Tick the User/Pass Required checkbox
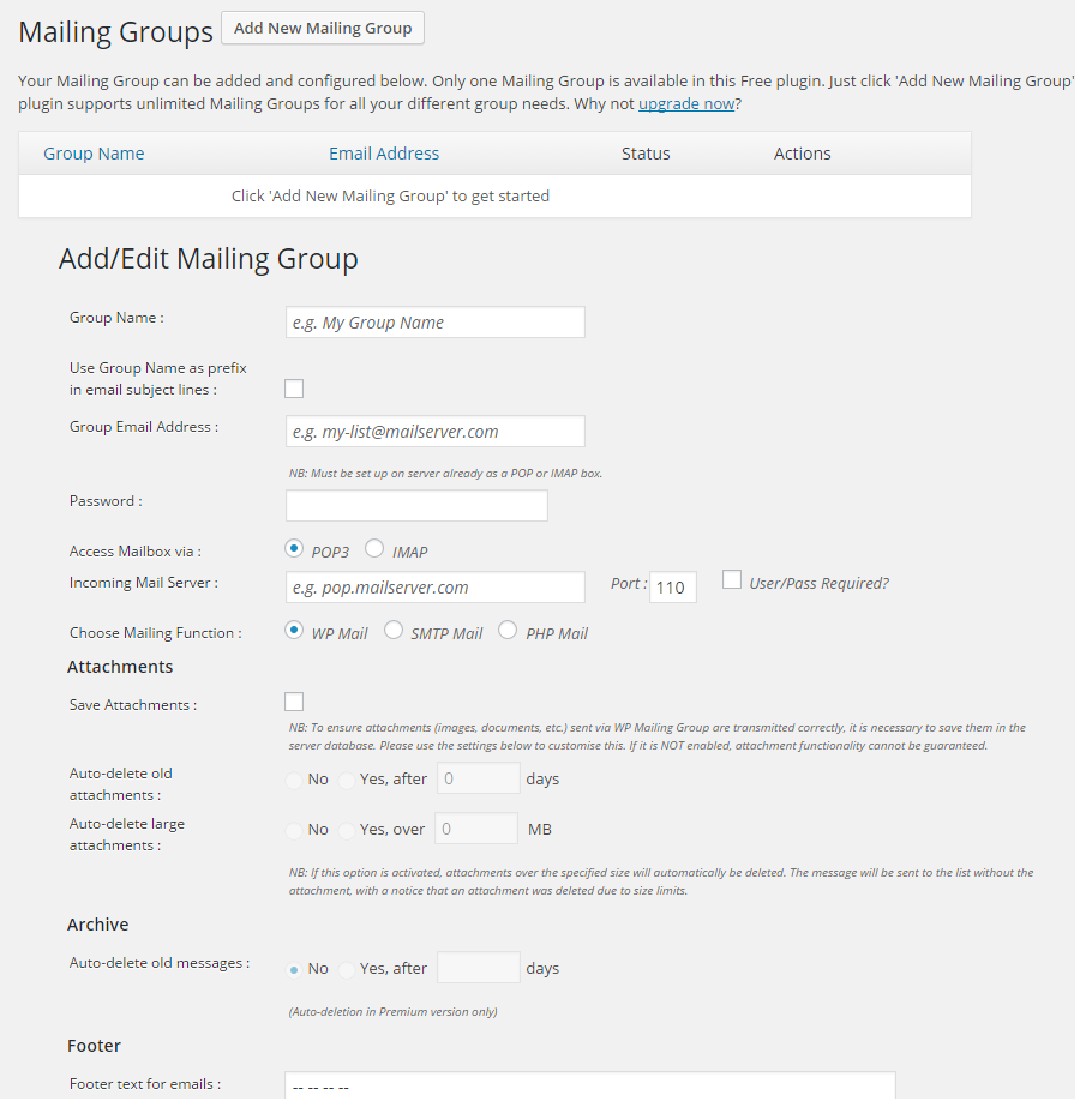The width and height of the screenshot is (1075, 1099). tap(732, 580)
